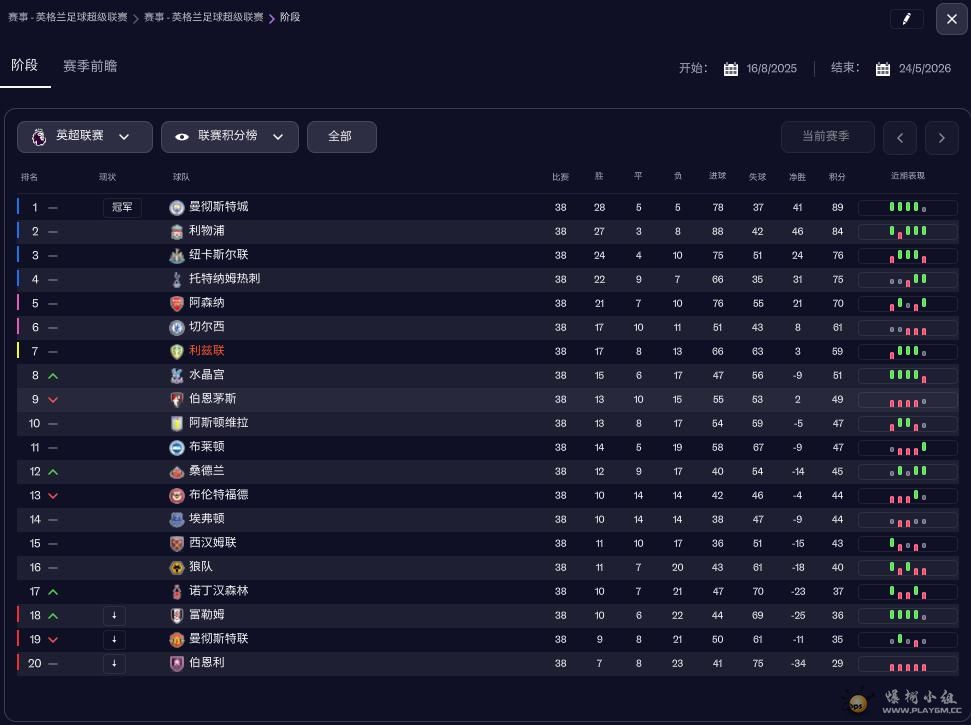Go to the next season arrow

point(942,138)
